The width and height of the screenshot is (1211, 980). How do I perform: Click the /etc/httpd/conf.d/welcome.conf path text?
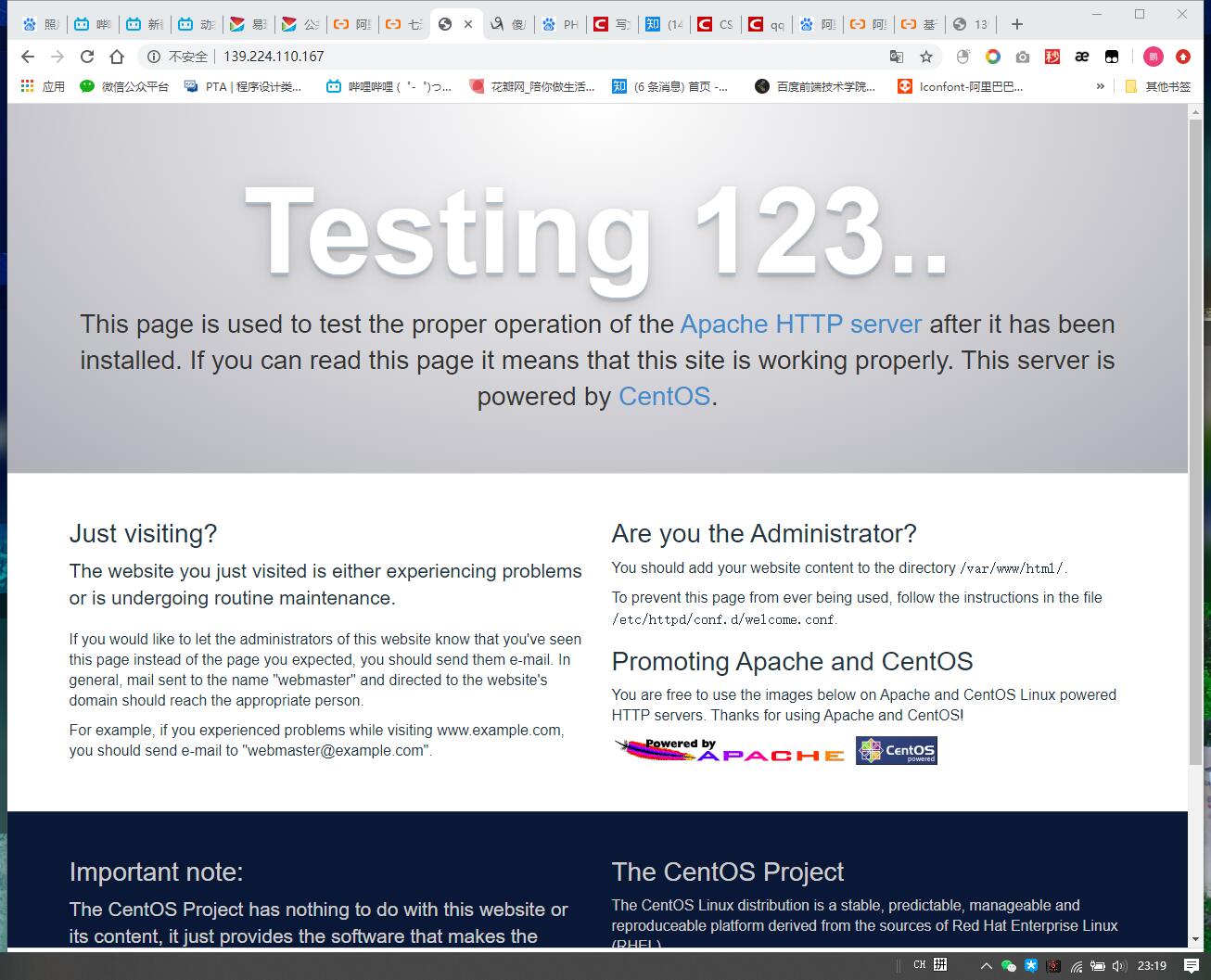click(724, 619)
